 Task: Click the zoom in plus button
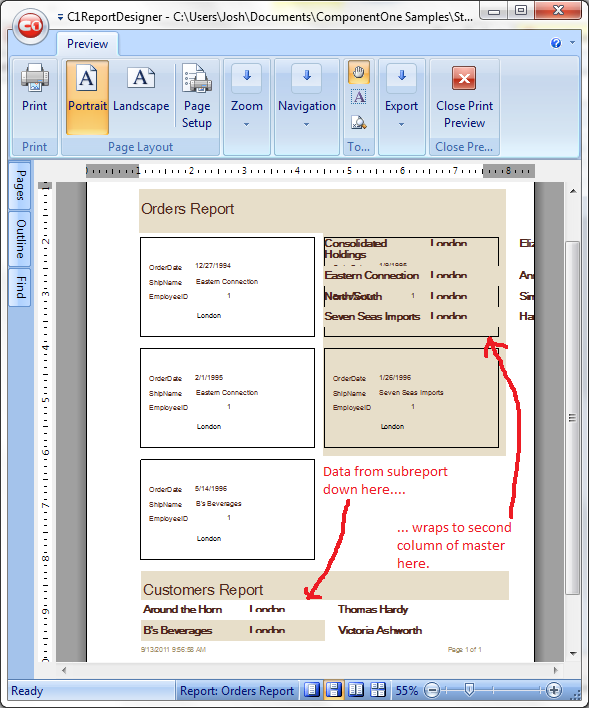(554, 690)
